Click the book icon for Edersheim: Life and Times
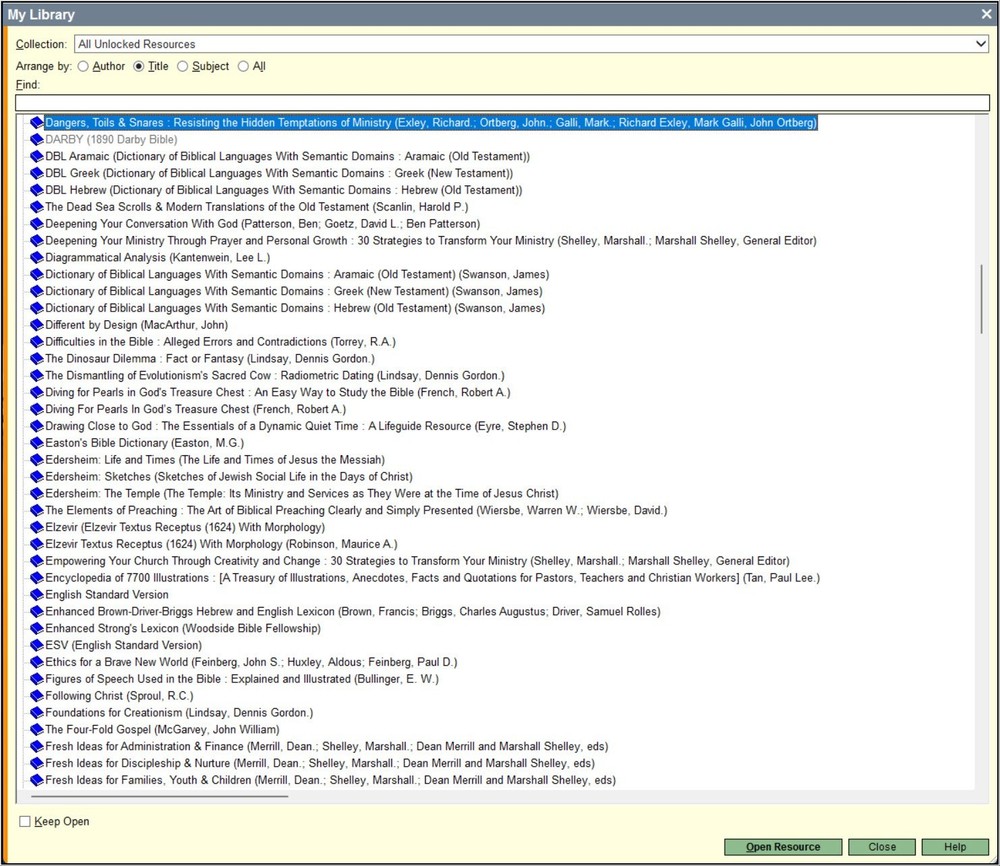The width and height of the screenshot is (1000, 866). (37, 460)
